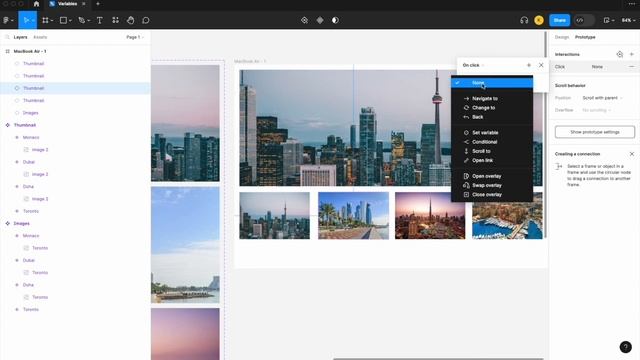Switch to the Layers tab
This screenshot has width=640, height=360.
point(20,37)
